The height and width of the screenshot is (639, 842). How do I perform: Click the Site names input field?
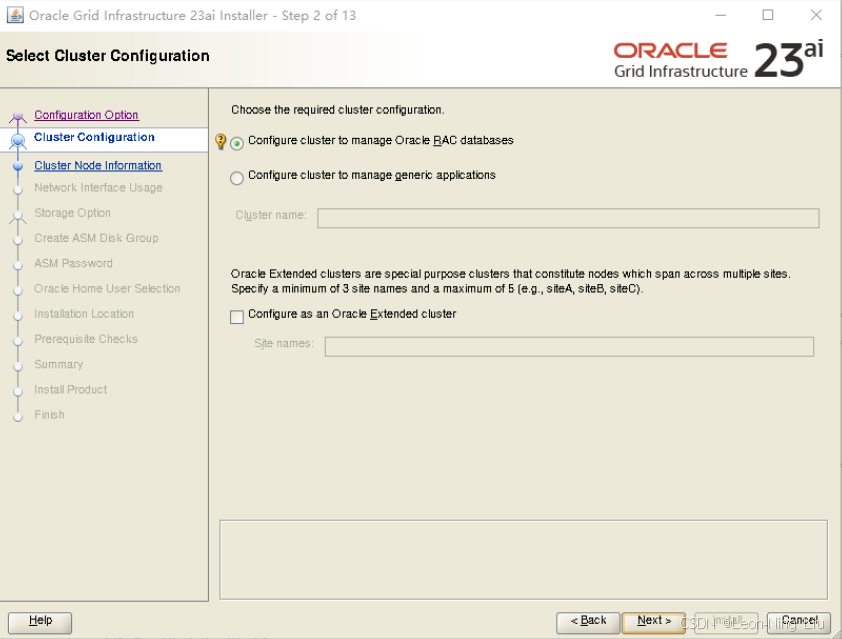[x=569, y=346]
